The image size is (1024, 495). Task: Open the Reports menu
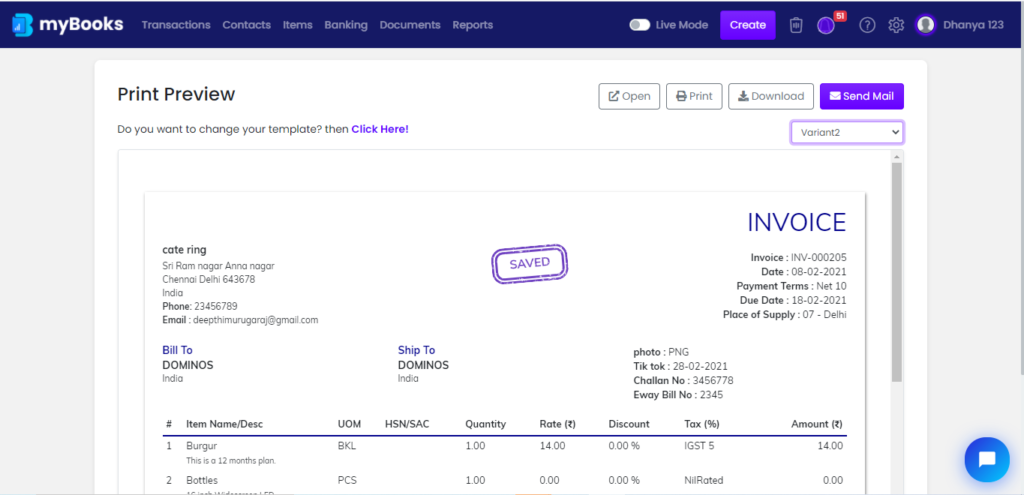(473, 25)
